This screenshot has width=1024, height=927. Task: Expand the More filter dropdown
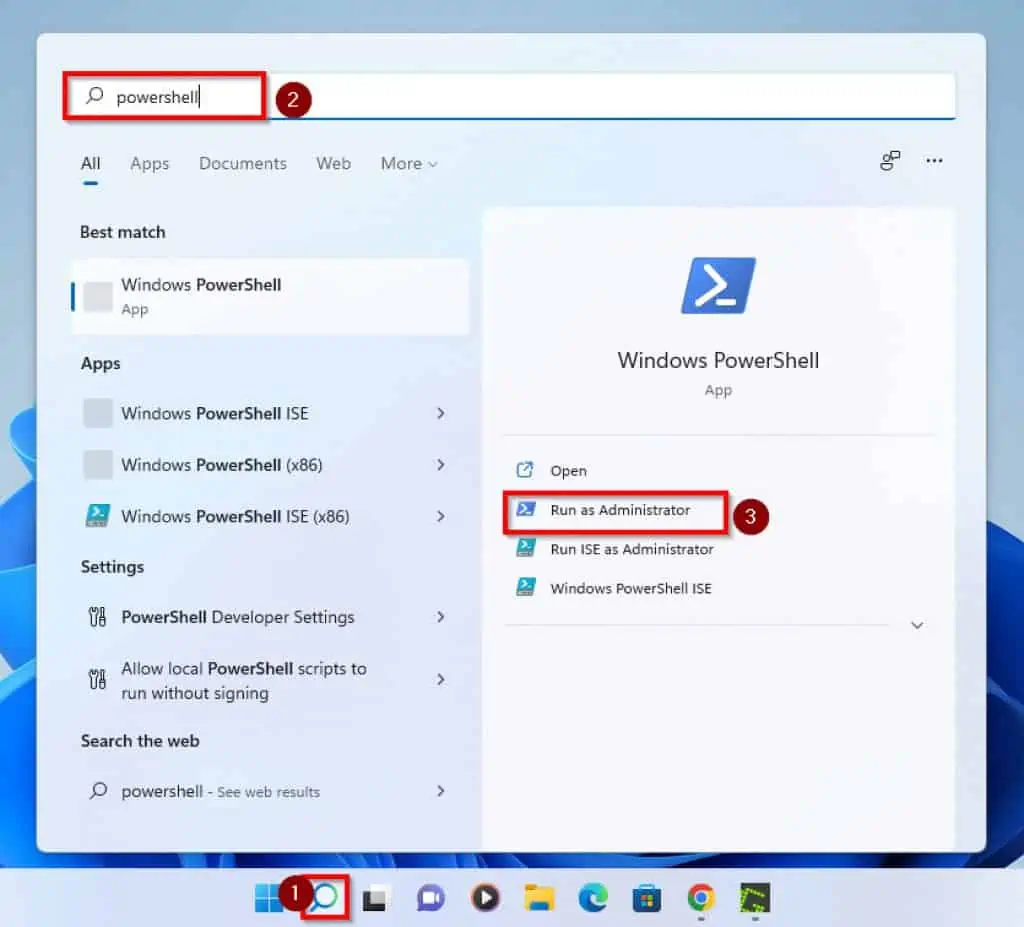point(408,164)
